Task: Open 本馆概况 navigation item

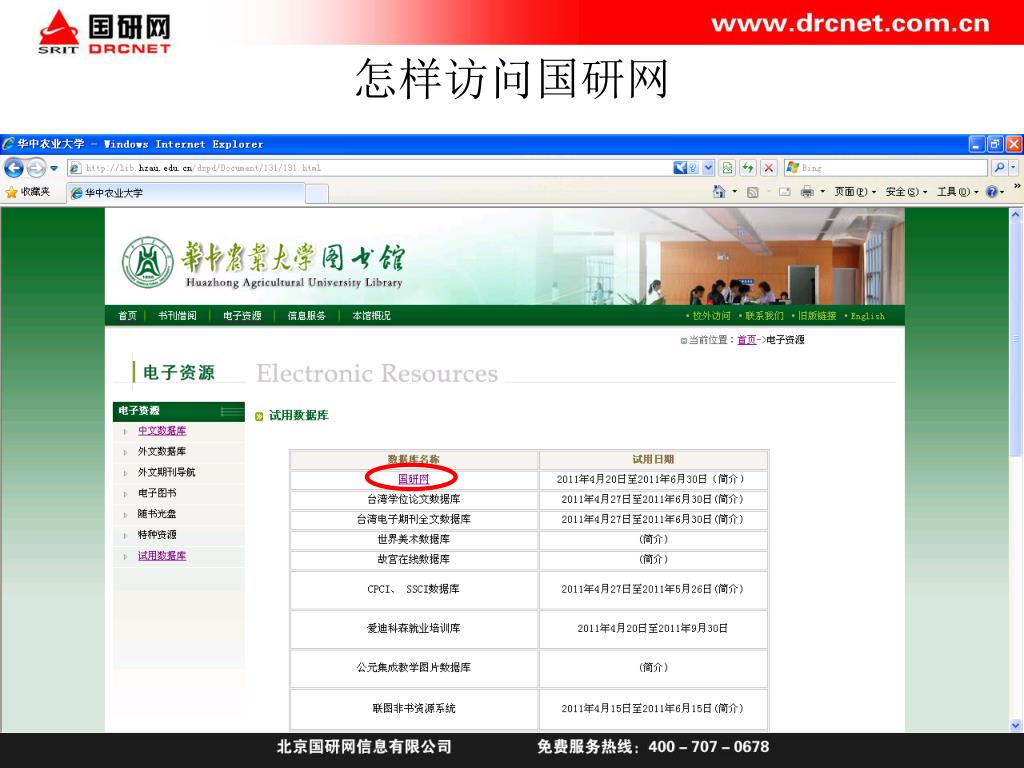Action: [372, 316]
